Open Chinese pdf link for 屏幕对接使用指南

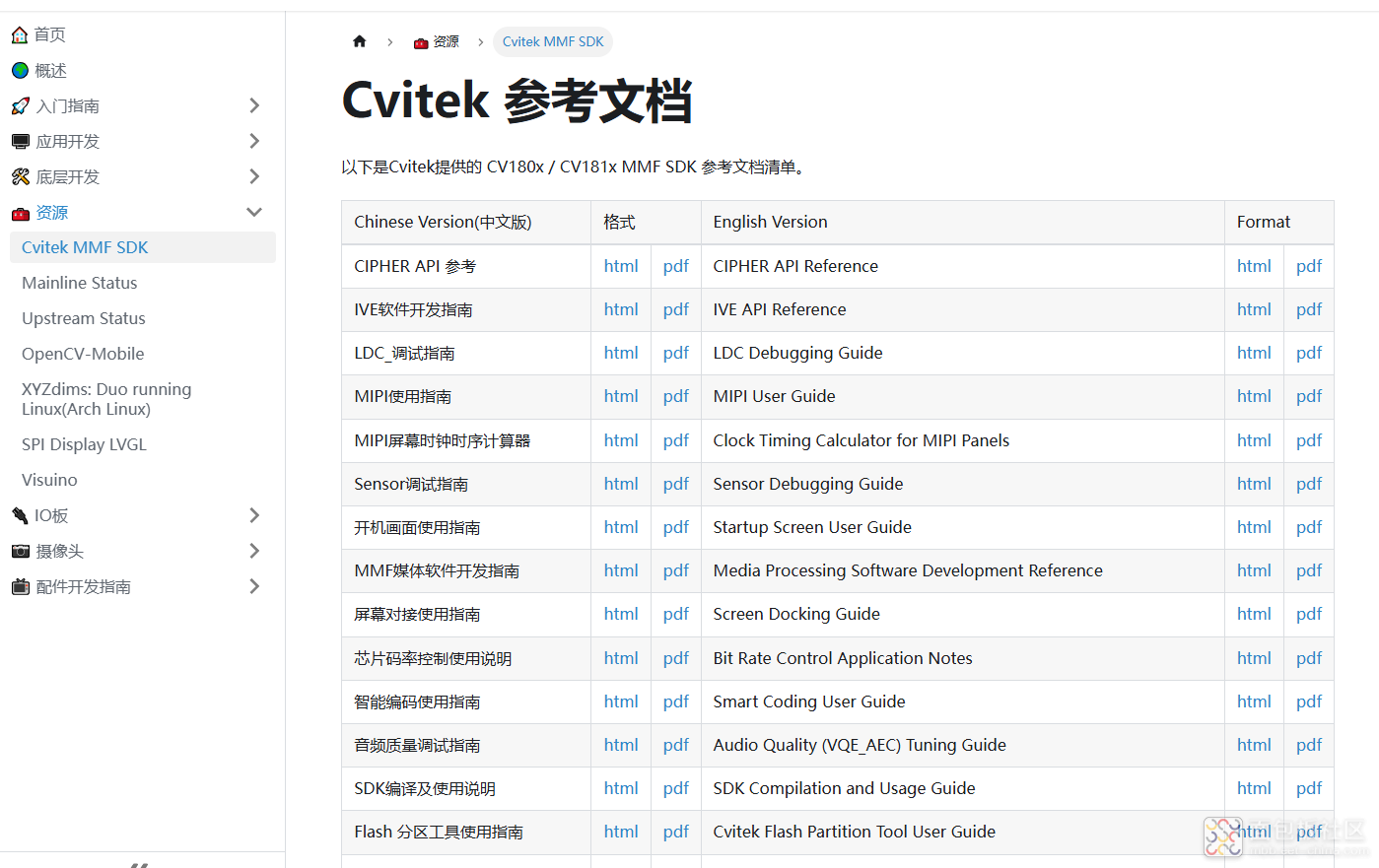click(x=676, y=614)
